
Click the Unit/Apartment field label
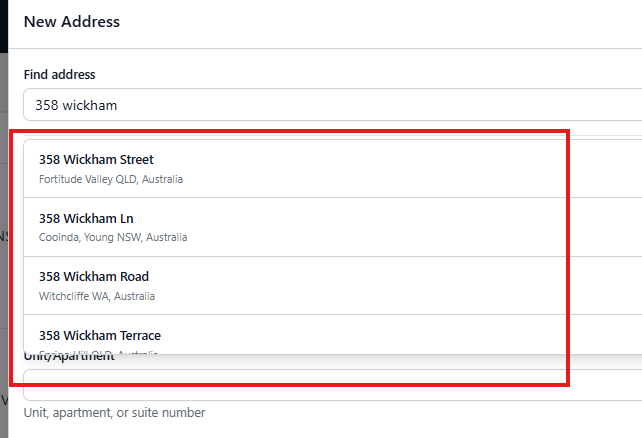(x=69, y=357)
